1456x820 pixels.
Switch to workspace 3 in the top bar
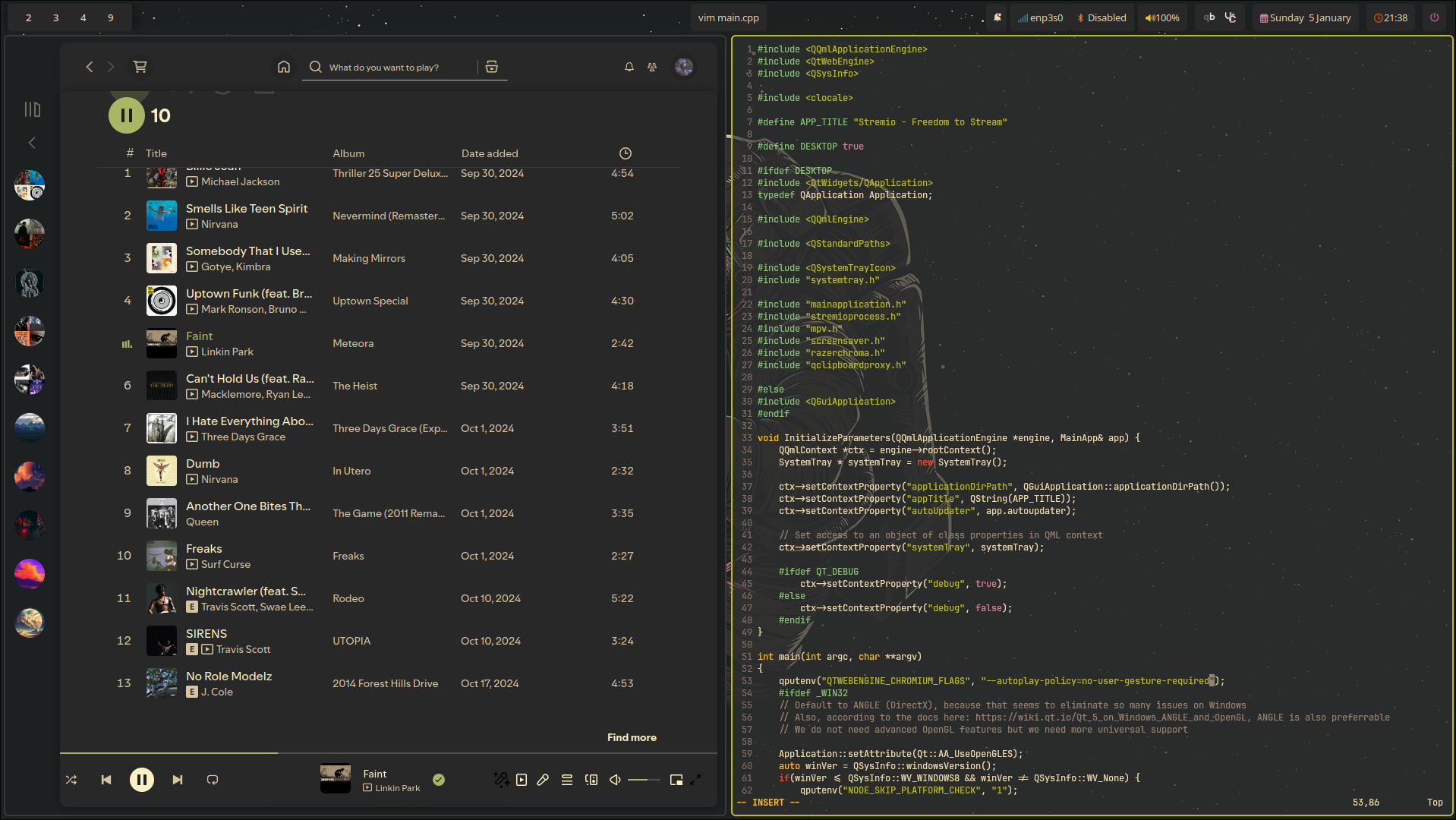56,17
